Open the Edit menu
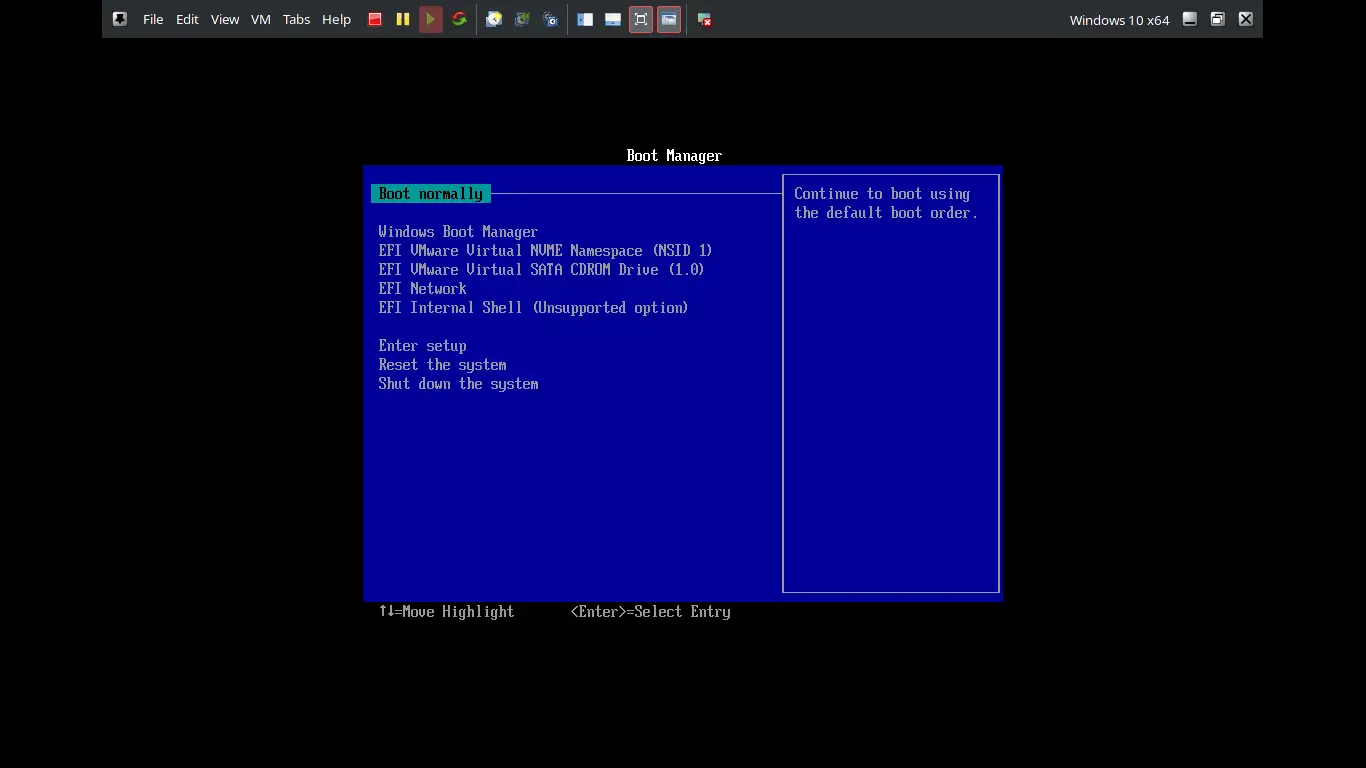Viewport: 1366px width, 768px height. pos(187,19)
